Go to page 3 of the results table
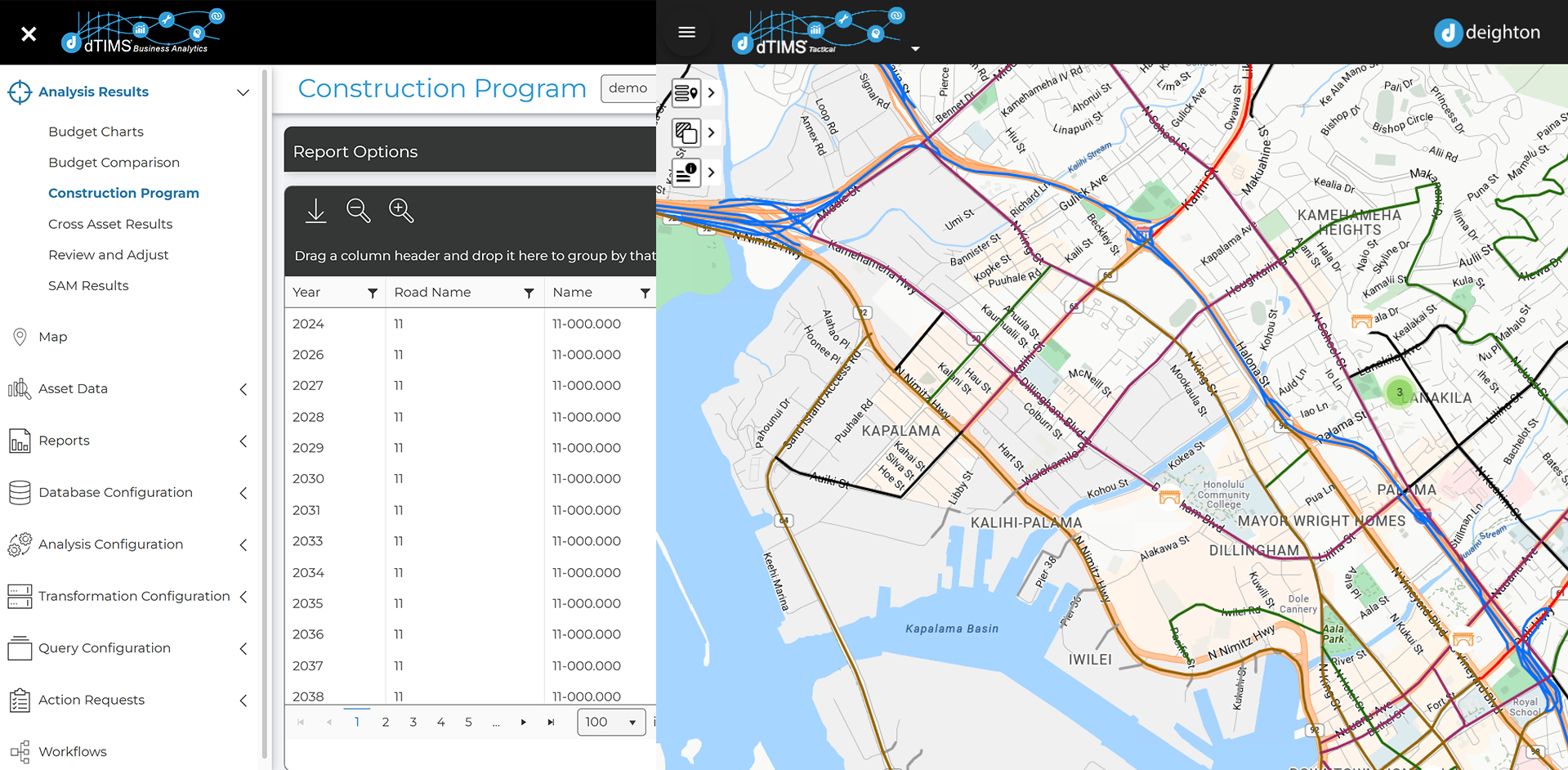Image resolution: width=1568 pixels, height=770 pixels. tap(413, 722)
